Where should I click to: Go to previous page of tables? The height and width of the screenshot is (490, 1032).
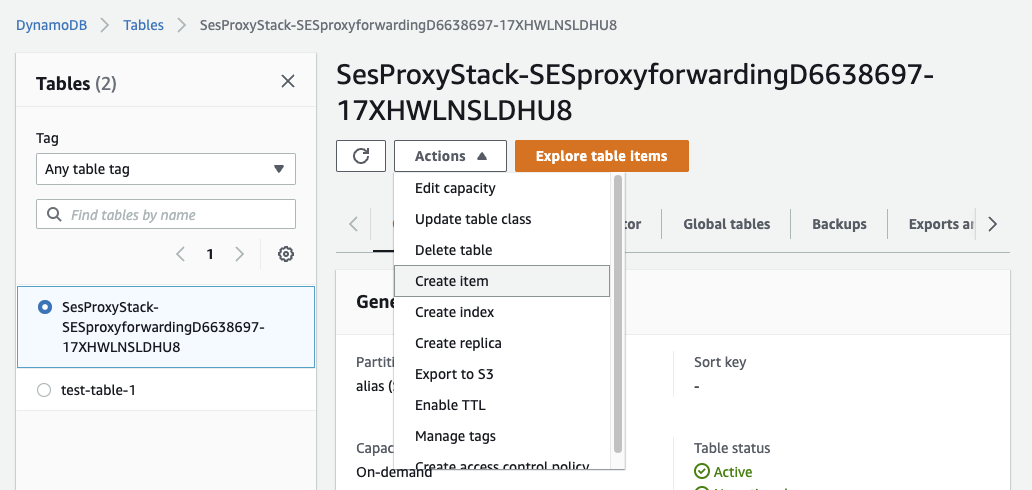(180, 254)
